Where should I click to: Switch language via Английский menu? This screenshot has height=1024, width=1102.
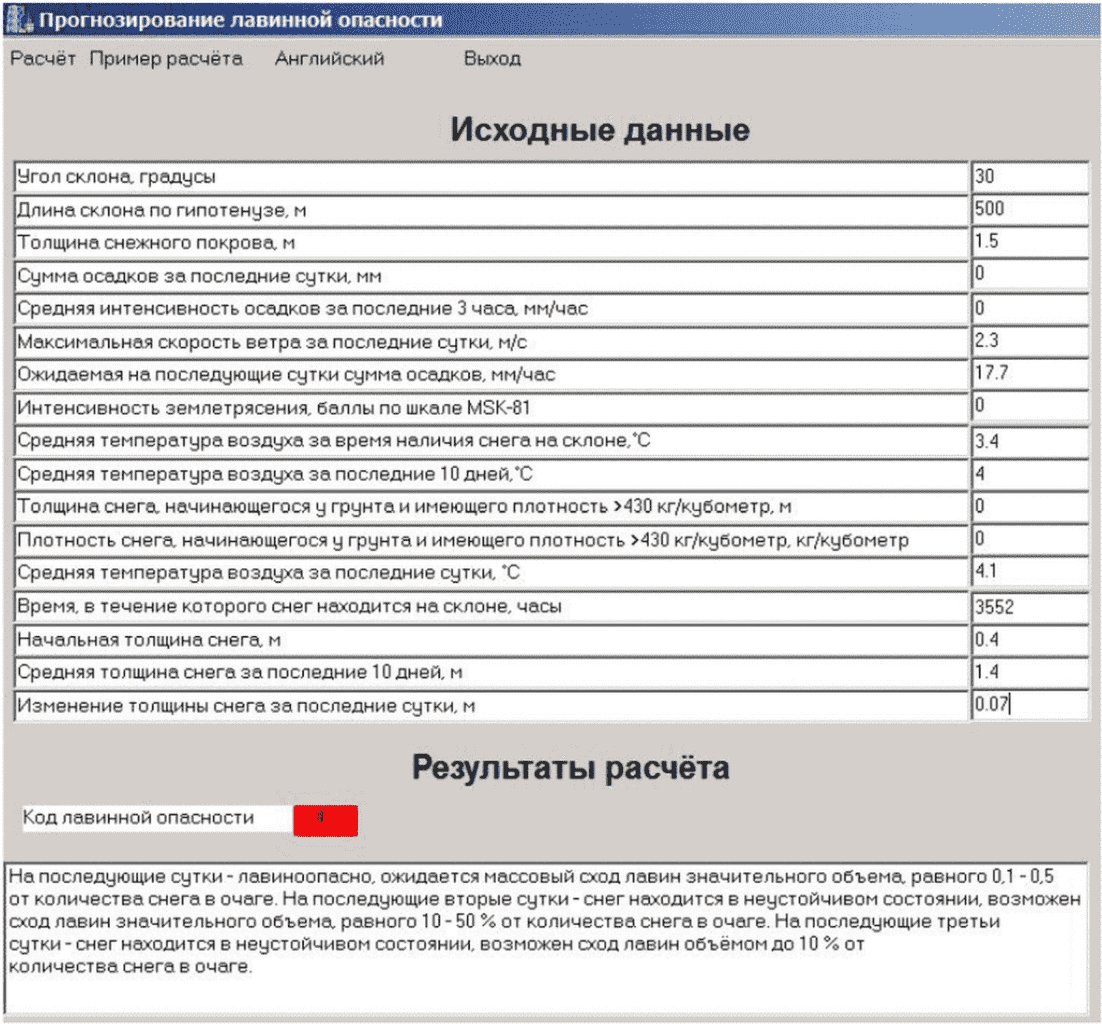point(329,59)
